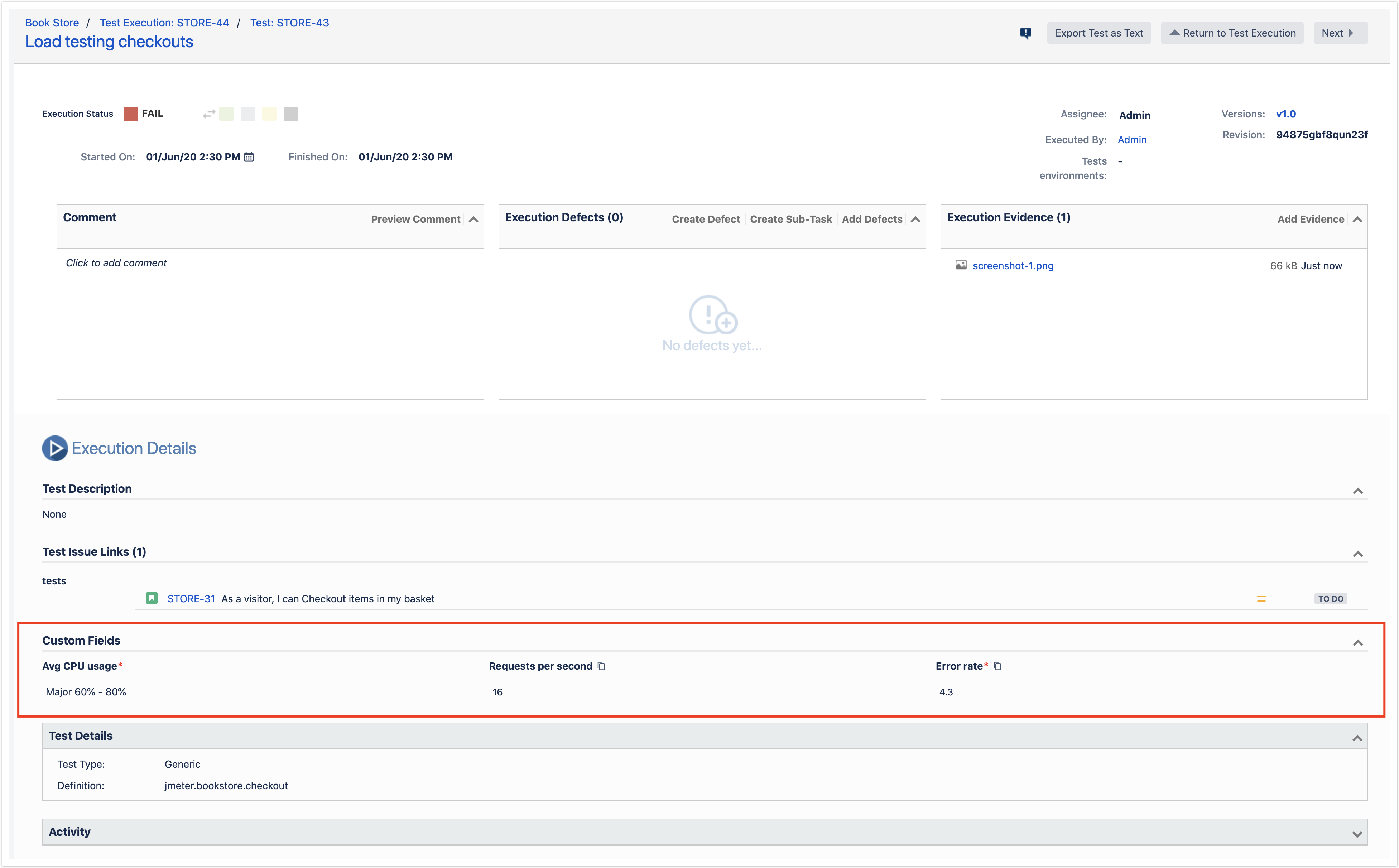Open the Started On calendar picker
Image resolution: width=1399 pixels, height=868 pixels.
[249, 157]
